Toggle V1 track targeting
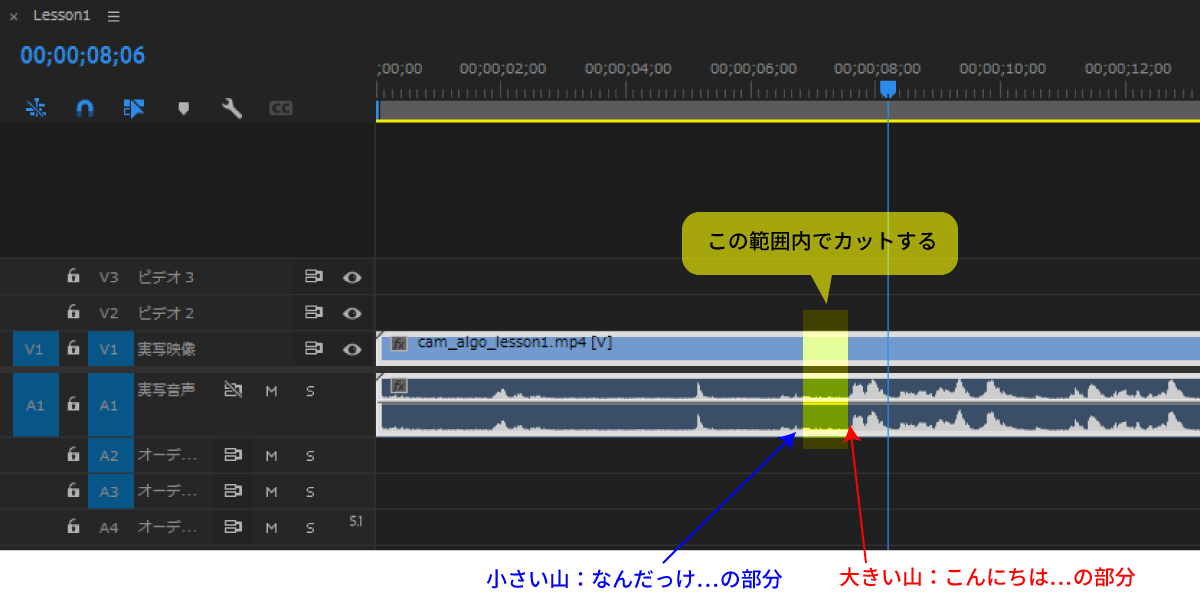The height and width of the screenshot is (600, 1200). pos(109,349)
